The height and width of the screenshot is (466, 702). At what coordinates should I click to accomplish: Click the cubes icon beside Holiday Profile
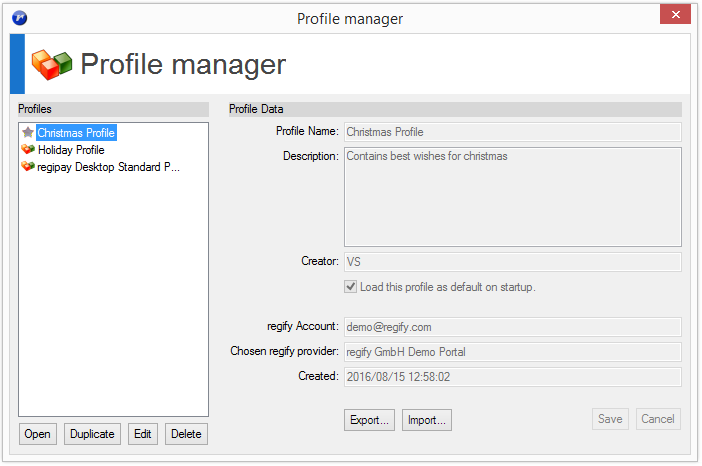(x=28, y=149)
